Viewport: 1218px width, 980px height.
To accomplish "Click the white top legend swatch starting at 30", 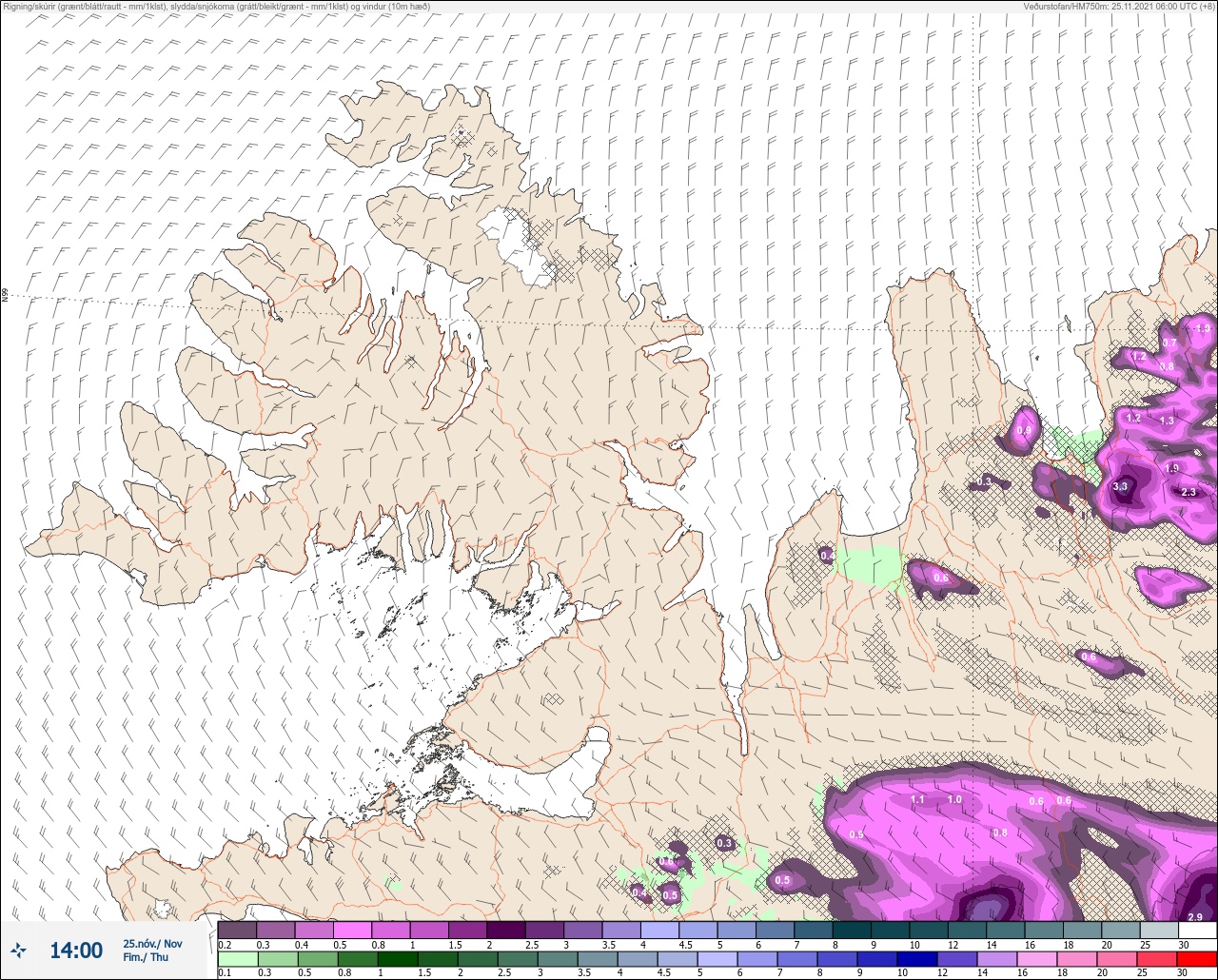I will point(1196,930).
